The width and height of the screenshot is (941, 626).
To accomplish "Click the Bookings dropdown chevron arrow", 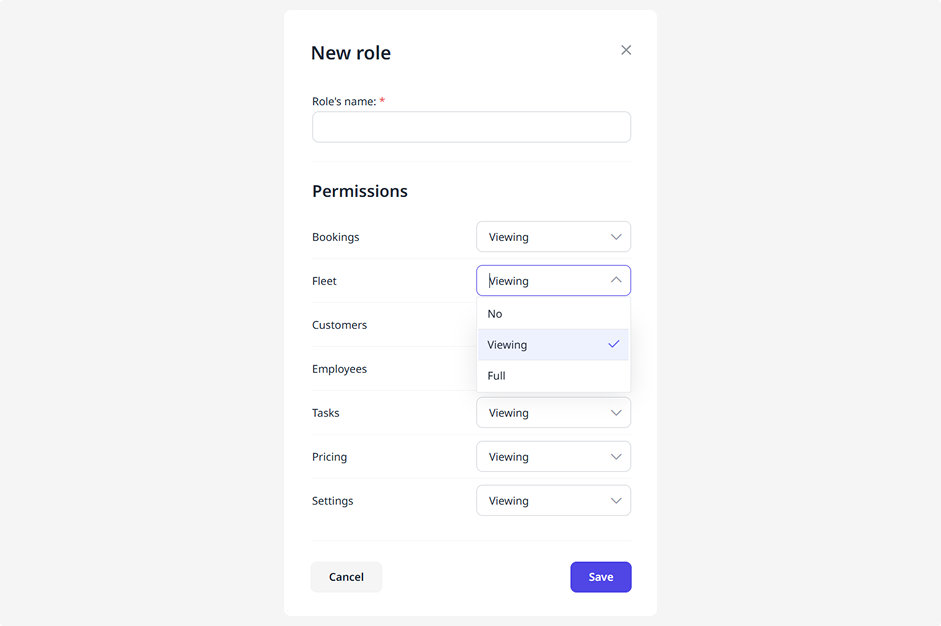I will click(616, 237).
